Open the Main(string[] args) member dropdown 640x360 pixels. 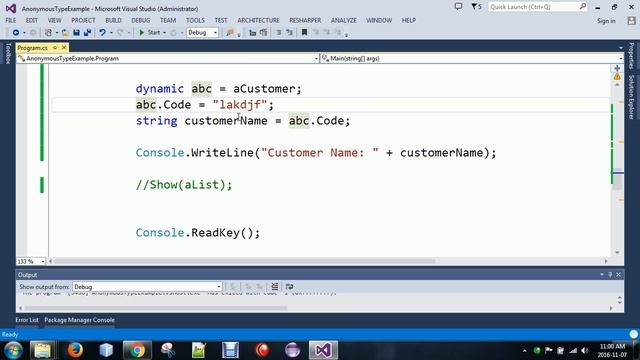pyautogui.click(x=471, y=58)
